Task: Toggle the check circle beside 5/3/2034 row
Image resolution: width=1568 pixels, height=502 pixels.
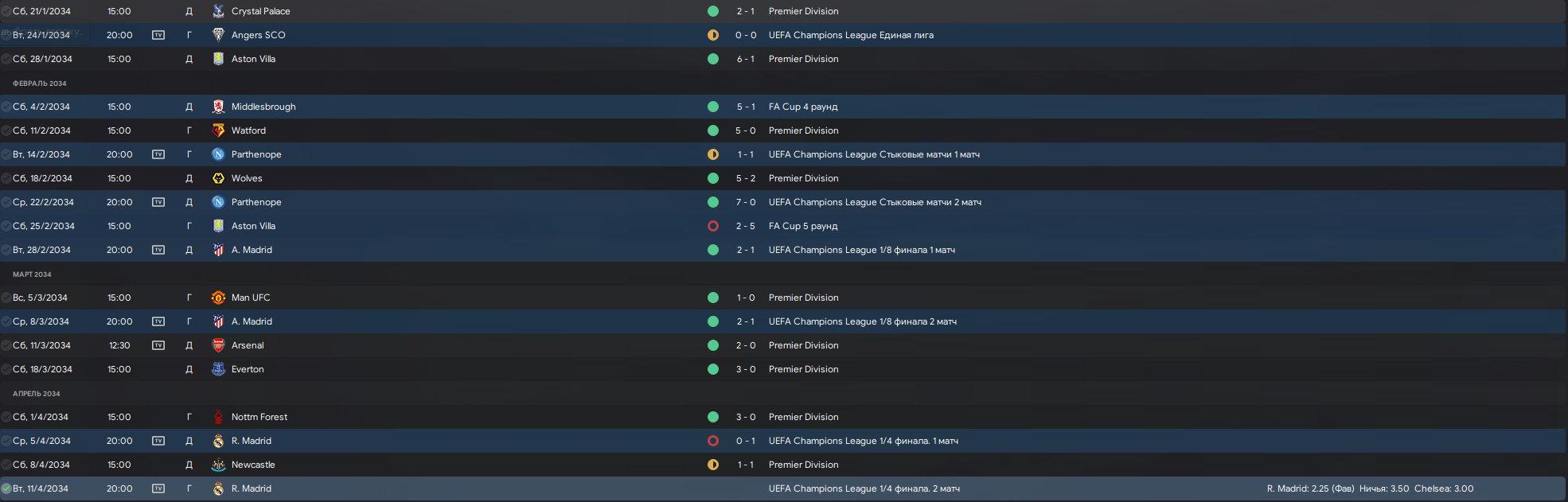Action: (6, 298)
